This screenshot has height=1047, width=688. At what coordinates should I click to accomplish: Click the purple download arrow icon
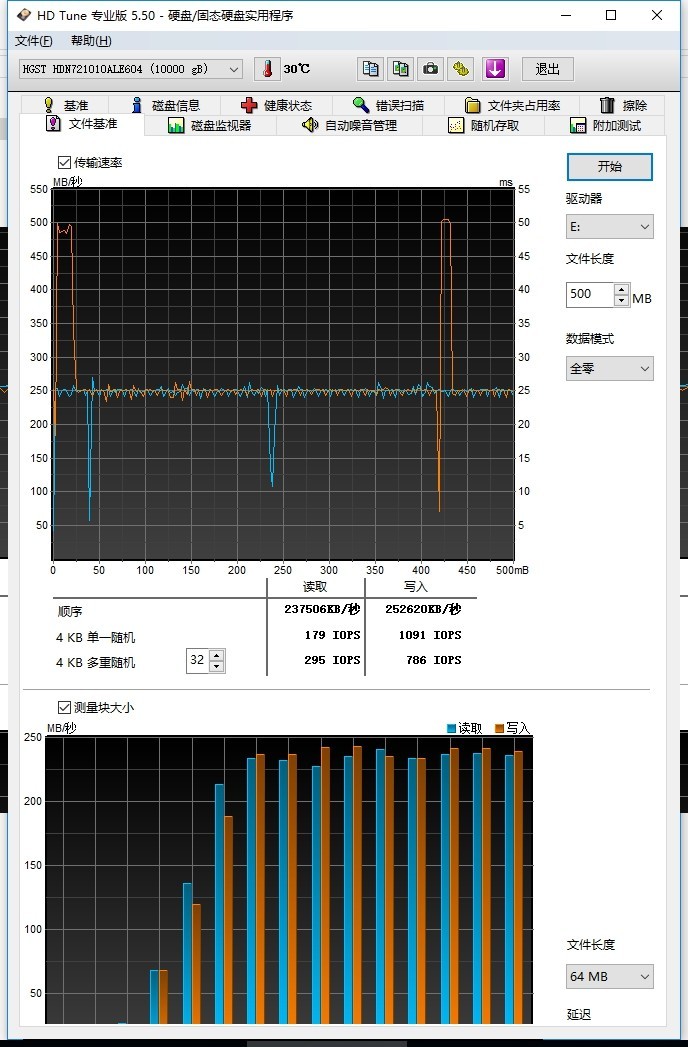point(495,69)
